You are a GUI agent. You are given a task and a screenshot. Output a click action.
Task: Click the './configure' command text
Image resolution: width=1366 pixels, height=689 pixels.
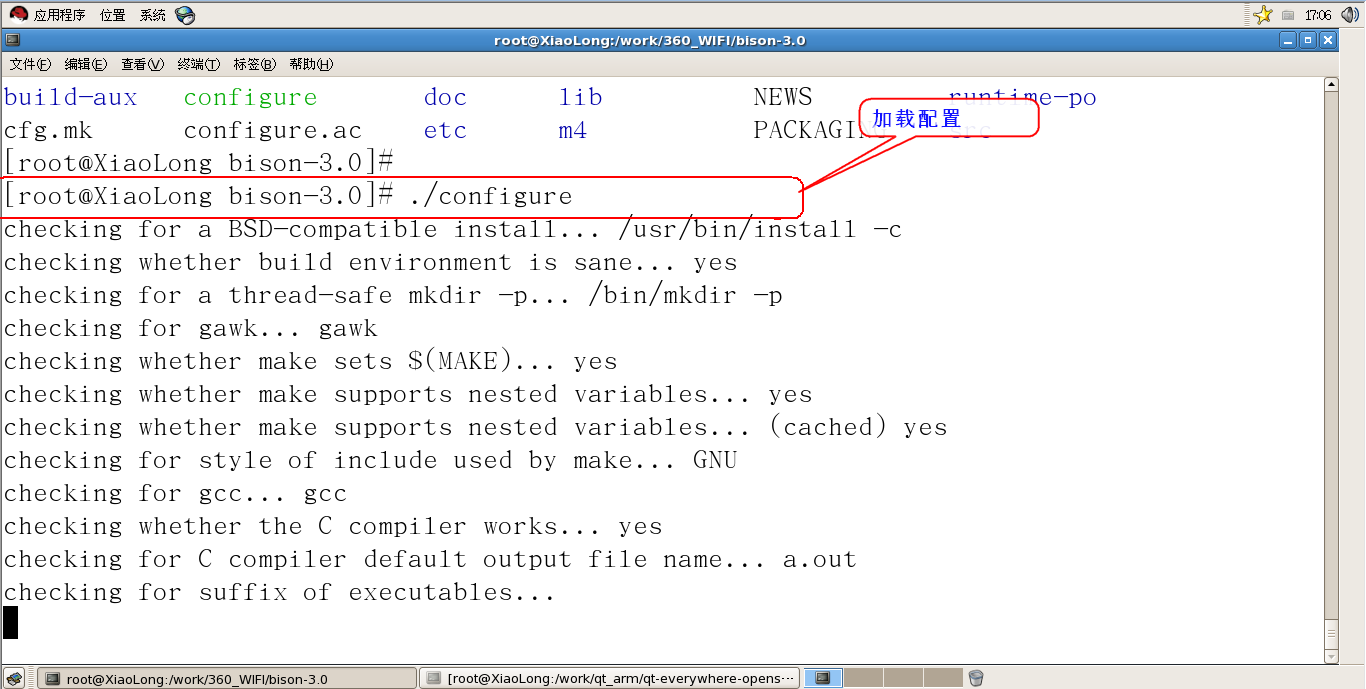point(490,196)
